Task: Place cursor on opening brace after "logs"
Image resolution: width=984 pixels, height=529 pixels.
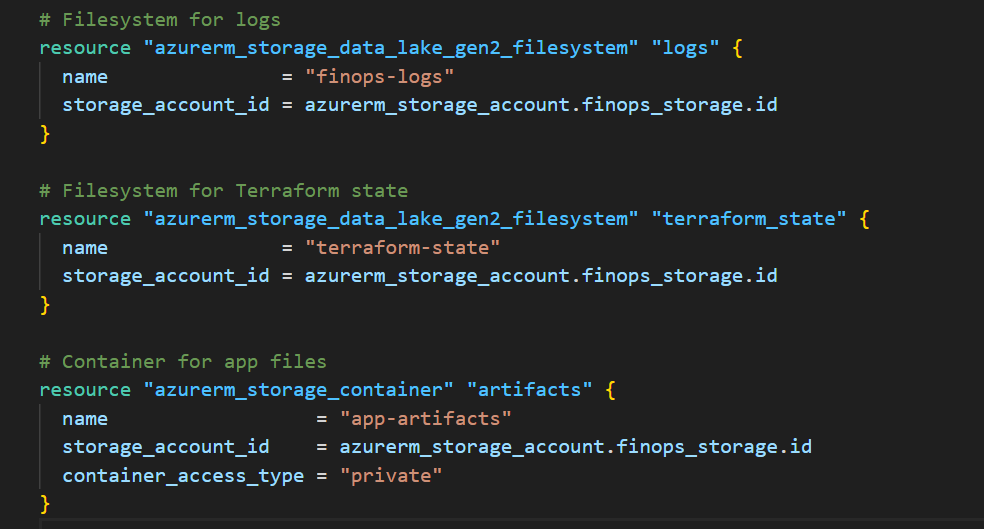Action: coord(738,48)
